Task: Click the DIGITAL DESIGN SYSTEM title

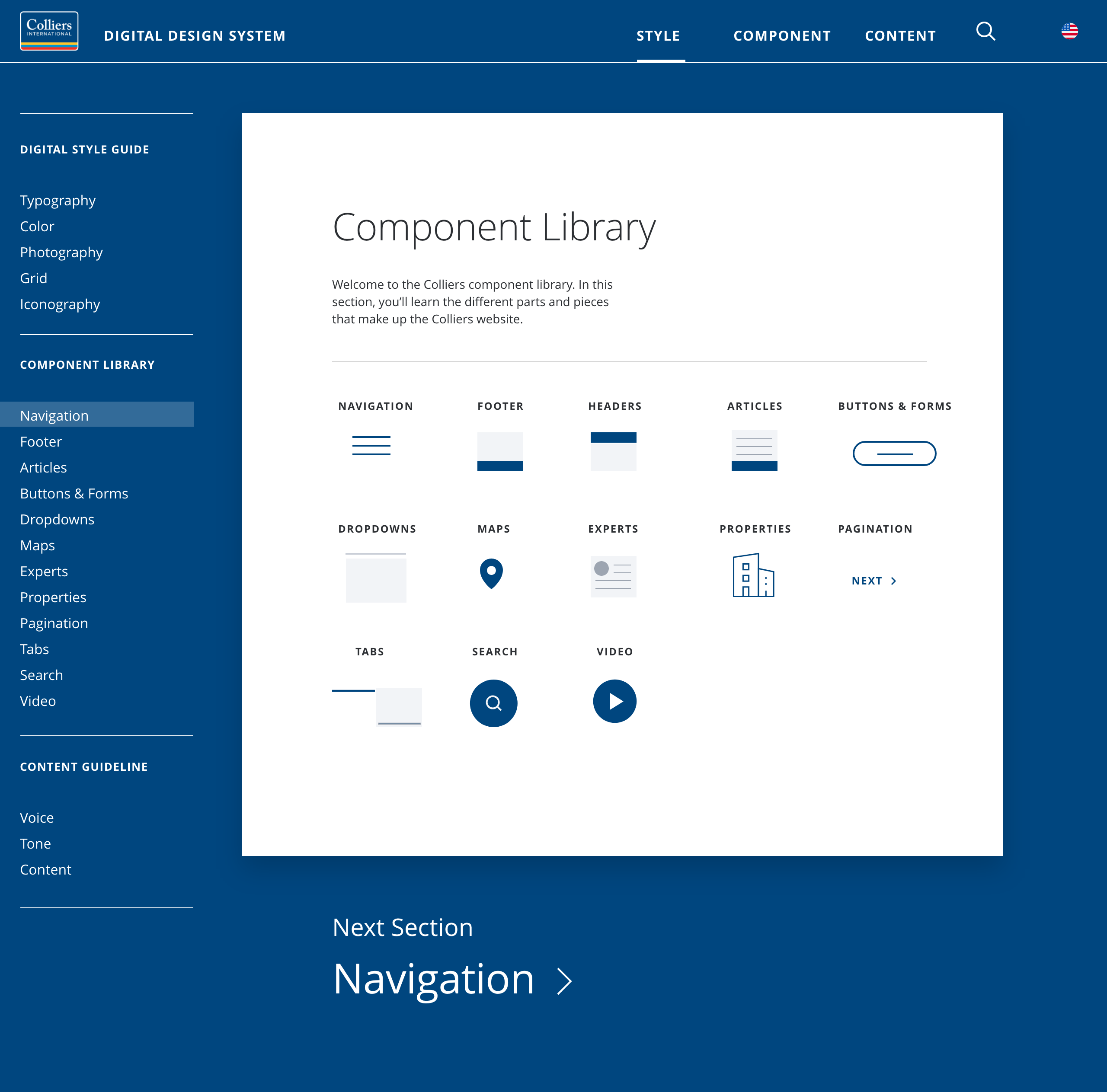Action: [195, 35]
